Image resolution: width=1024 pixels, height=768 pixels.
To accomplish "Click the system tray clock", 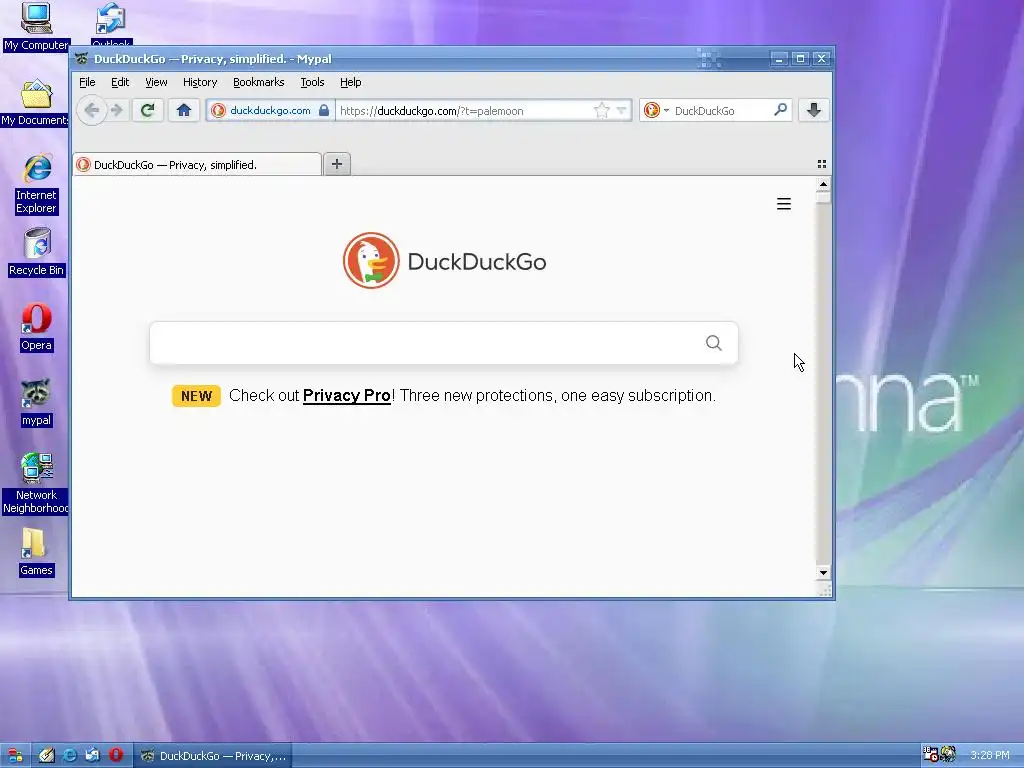I will (x=989, y=756).
